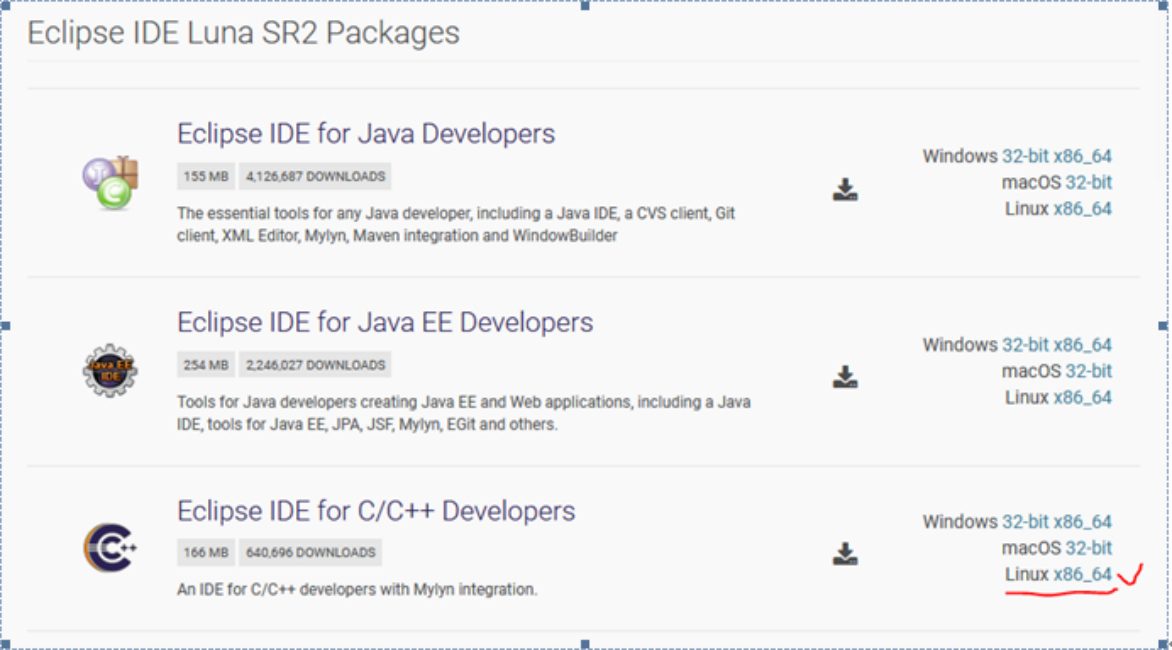The image size is (1172, 650).
Task: Download Windows 32-bit for C/C++ Developers
Action: [x=1025, y=521]
